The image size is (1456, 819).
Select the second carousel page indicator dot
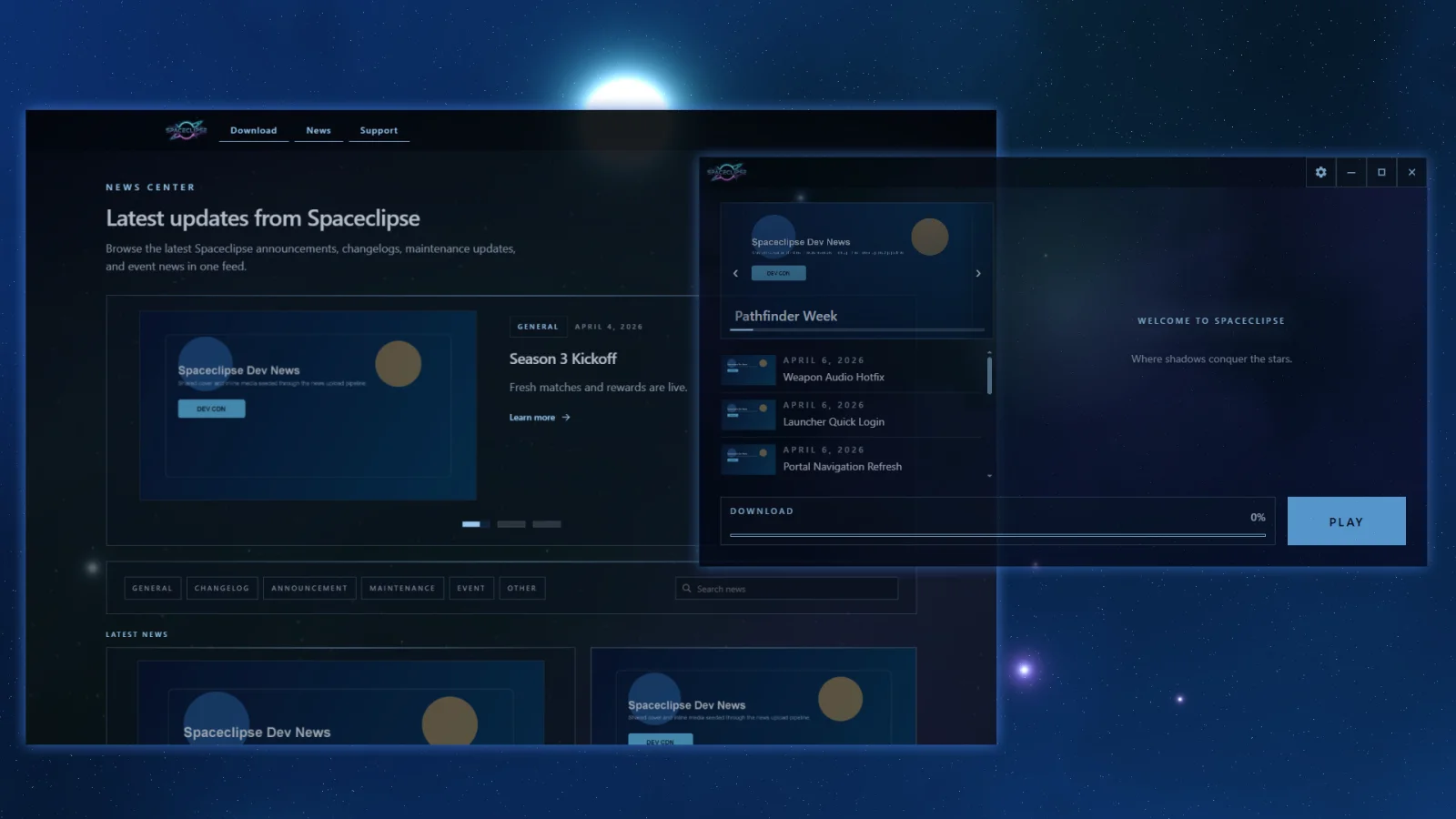tap(511, 524)
